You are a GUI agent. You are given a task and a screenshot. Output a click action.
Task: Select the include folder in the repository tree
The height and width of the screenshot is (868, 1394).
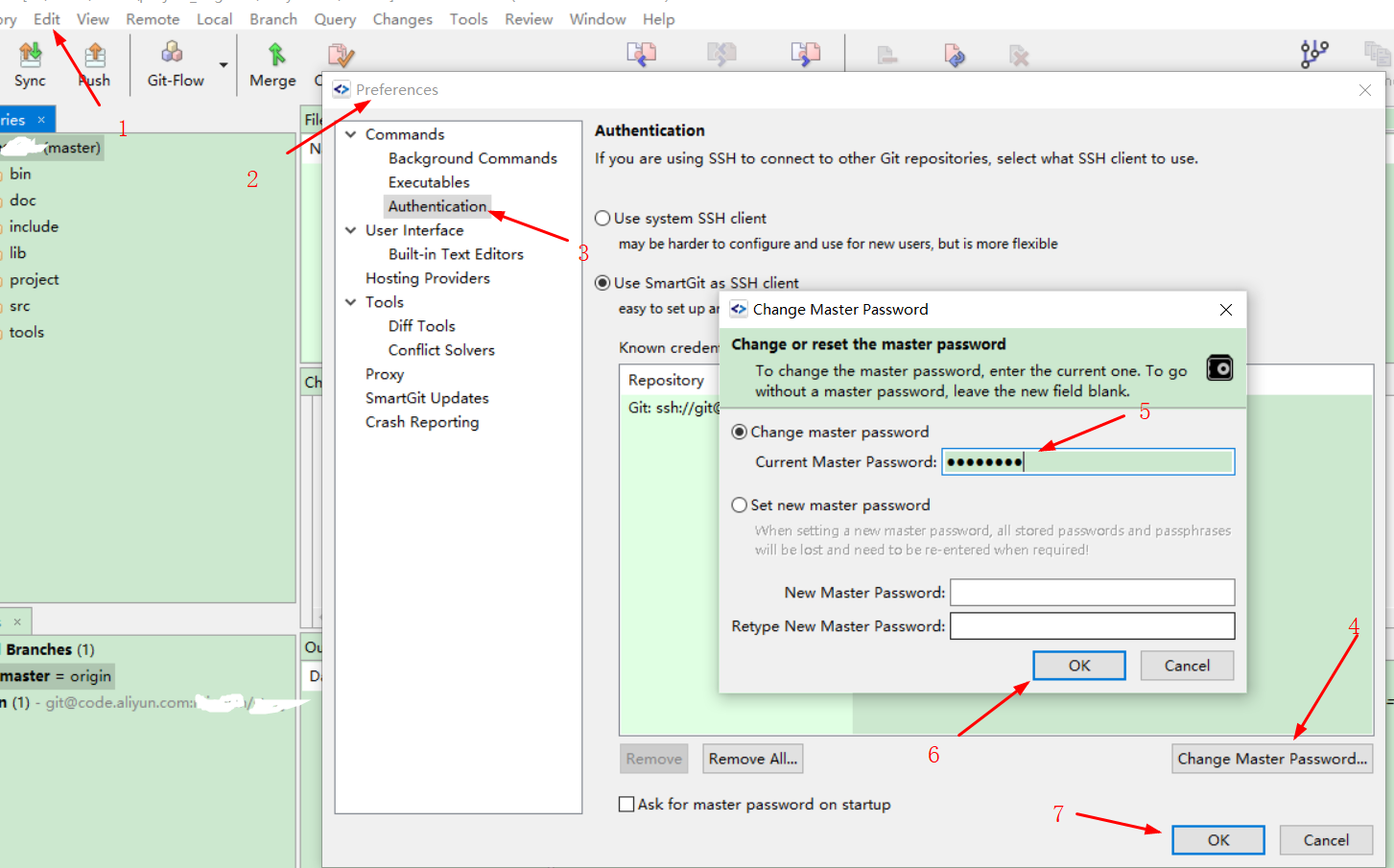[34, 226]
